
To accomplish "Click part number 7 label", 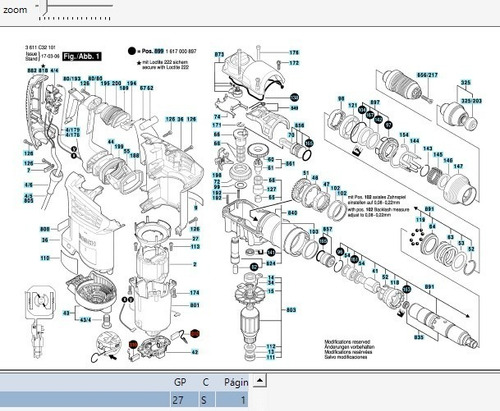I will pos(29,170).
